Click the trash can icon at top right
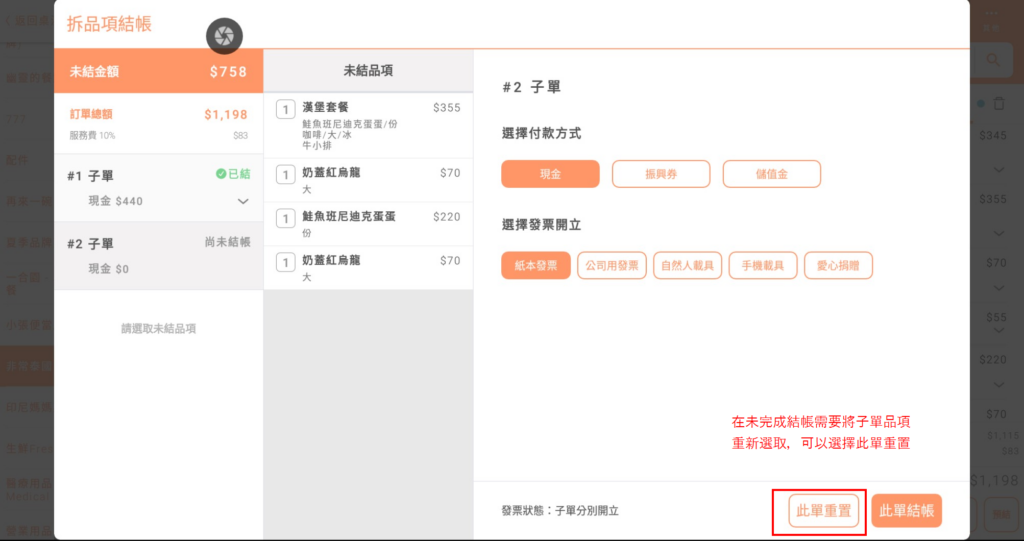The width and height of the screenshot is (1024, 541). coord(998,103)
